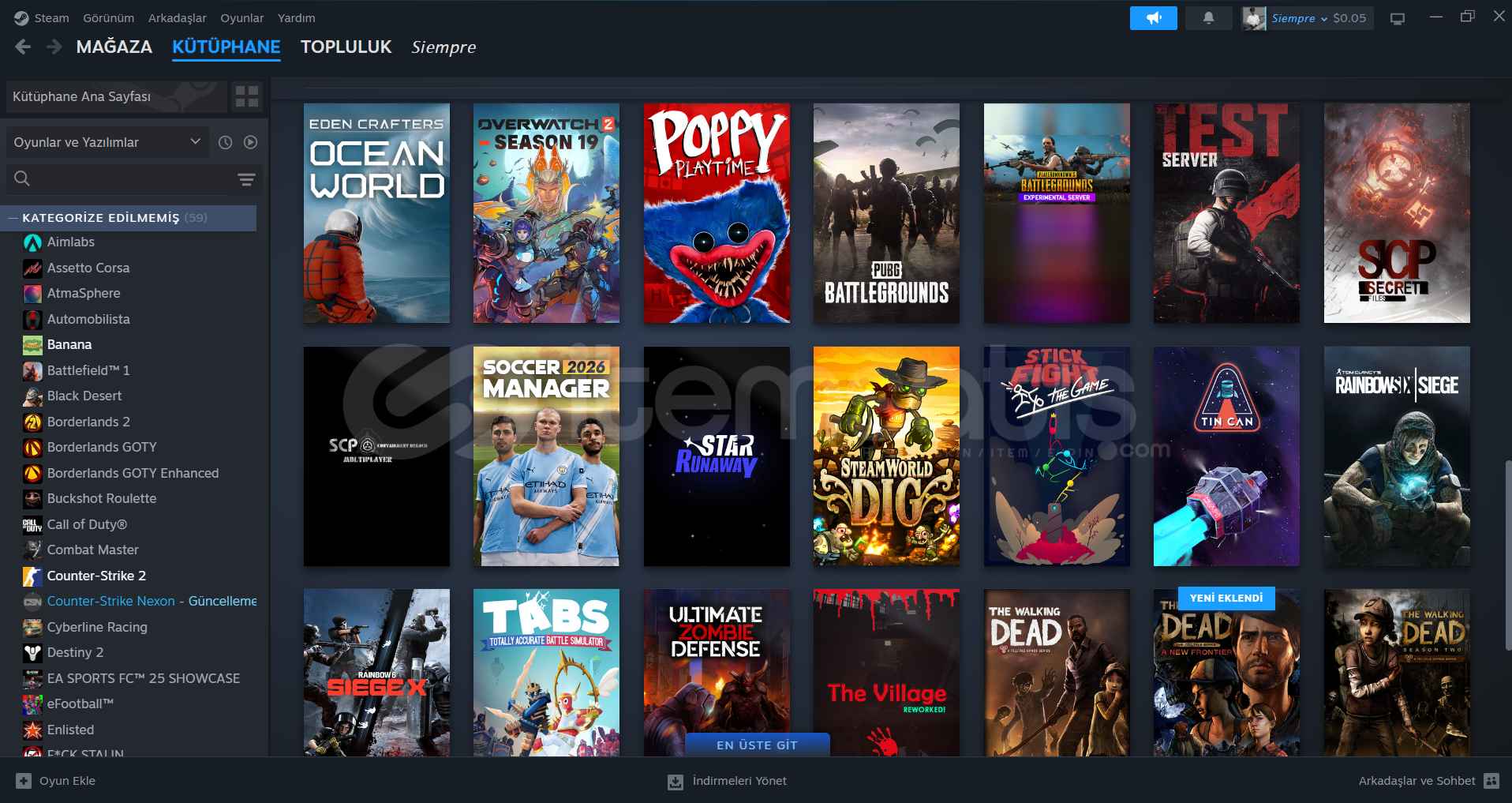1512x803 pixels.
Task: Show ready-to-play games filter icon
Action: tap(250, 142)
